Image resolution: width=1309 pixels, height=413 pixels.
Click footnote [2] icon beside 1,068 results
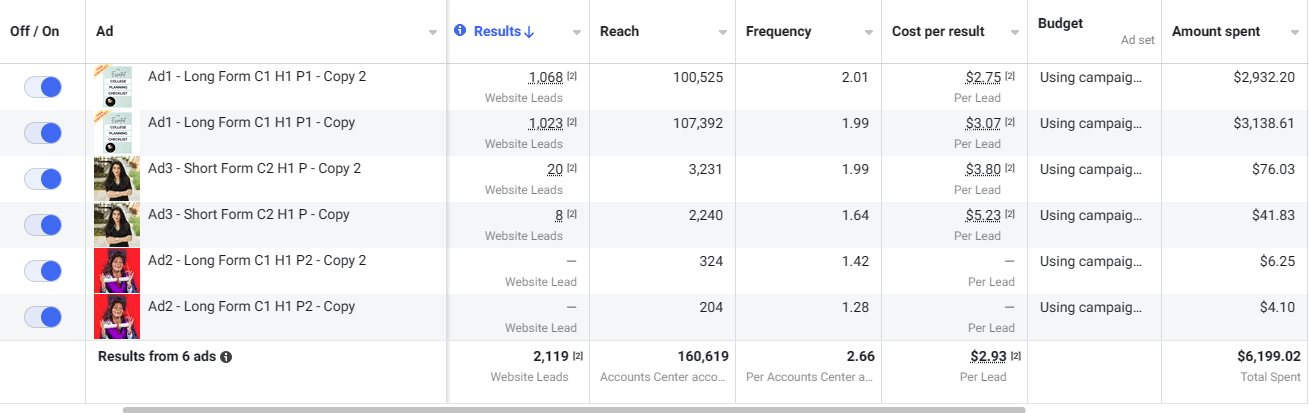[572, 77]
